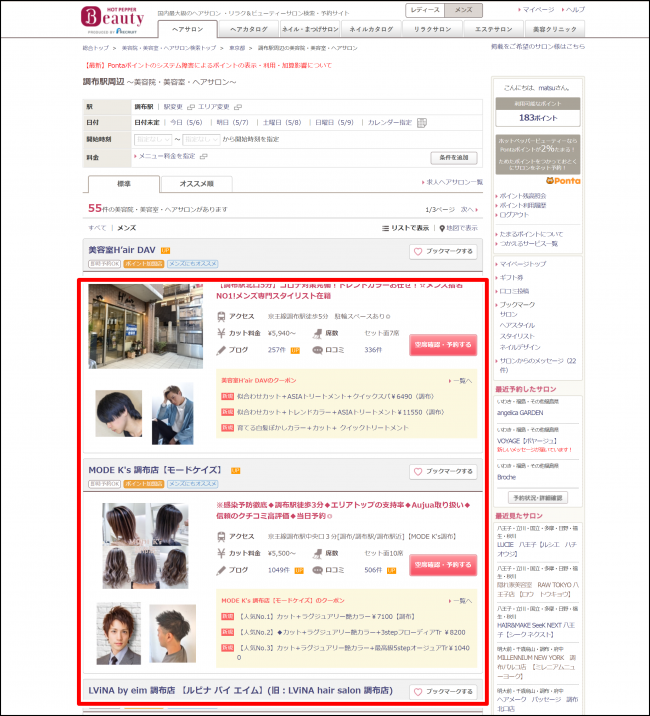Click the UP badge beside 美容室H'air DAV title
Viewport: 650px width, 716px height.
click(x=165, y=251)
